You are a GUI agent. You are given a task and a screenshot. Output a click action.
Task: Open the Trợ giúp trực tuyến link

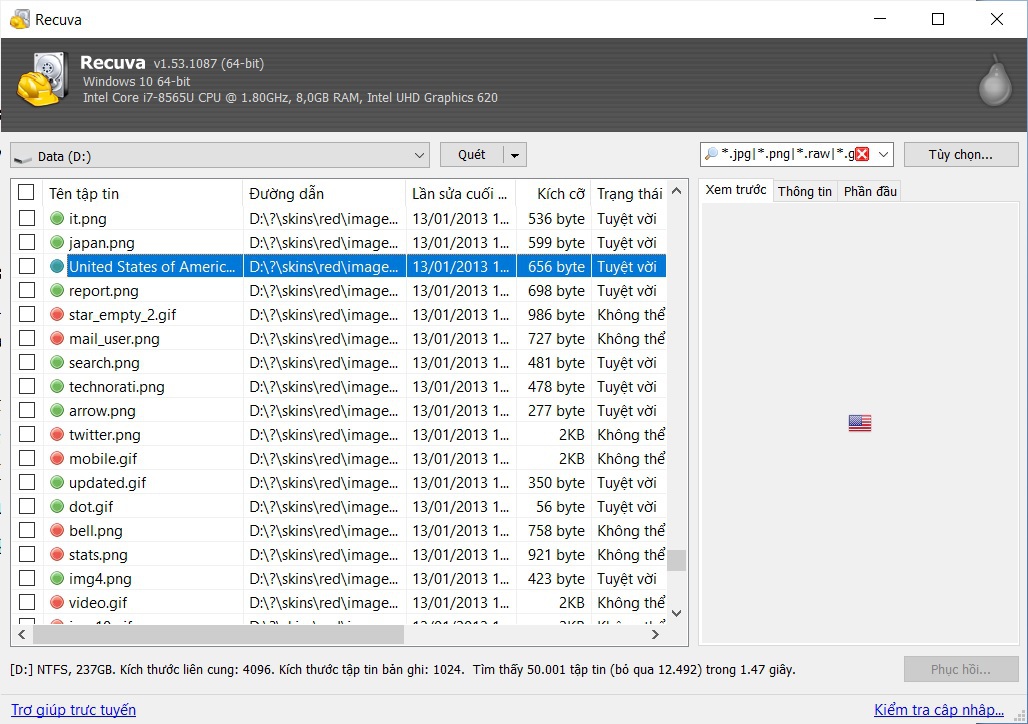(x=73, y=710)
